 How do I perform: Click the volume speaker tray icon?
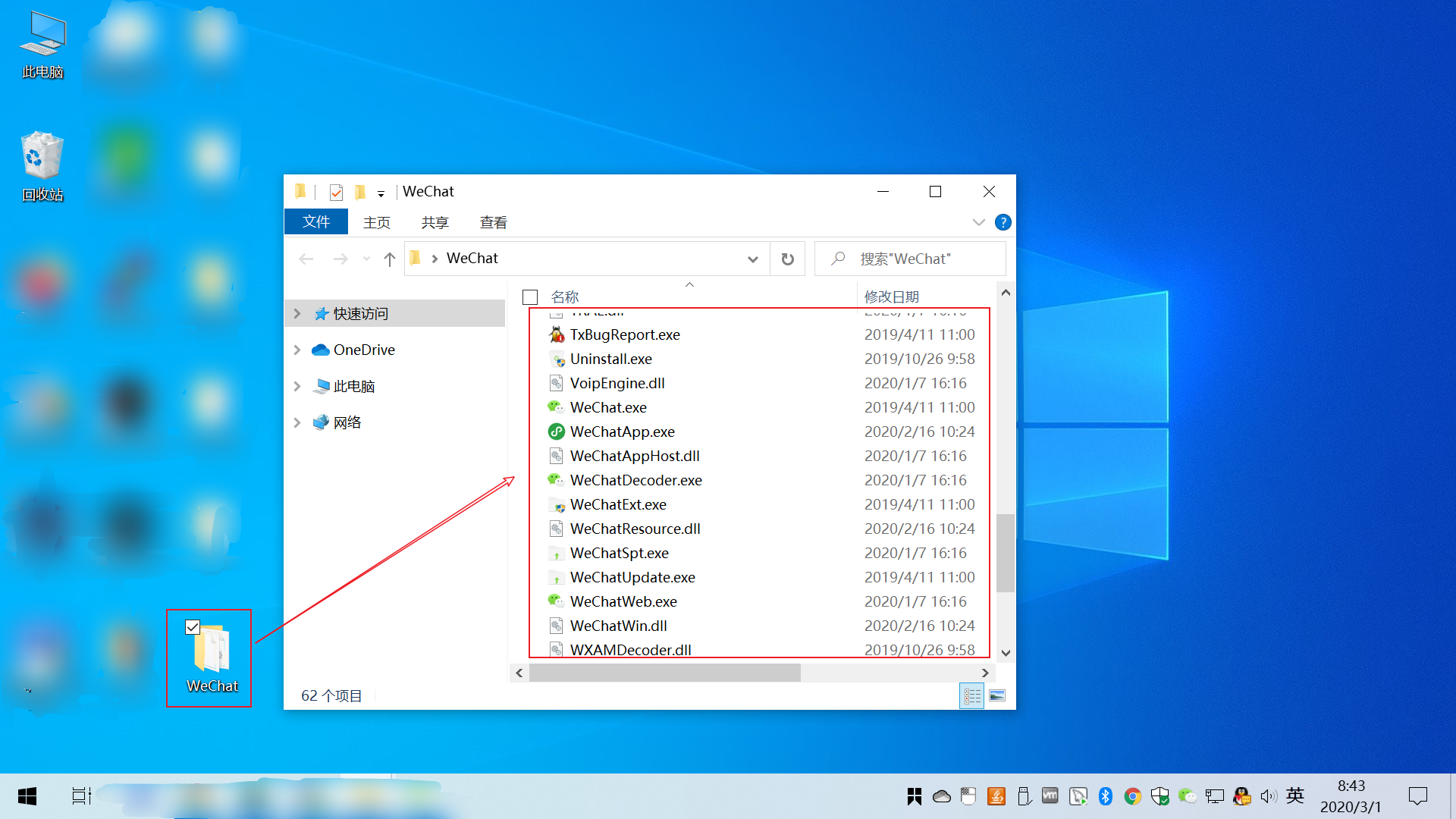[1269, 796]
